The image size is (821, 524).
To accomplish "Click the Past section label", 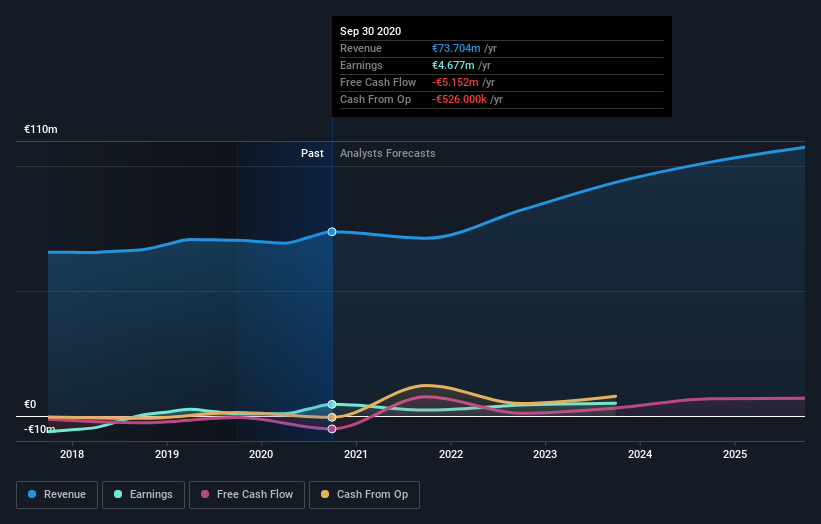I will click(x=312, y=153).
